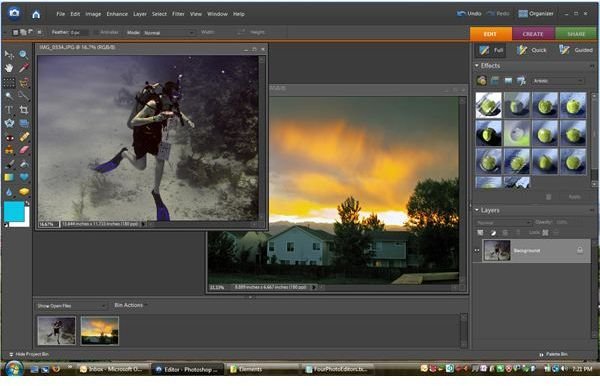Select the heart Custom Shape tool
This screenshot has width=600, height=386.
(24, 177)
